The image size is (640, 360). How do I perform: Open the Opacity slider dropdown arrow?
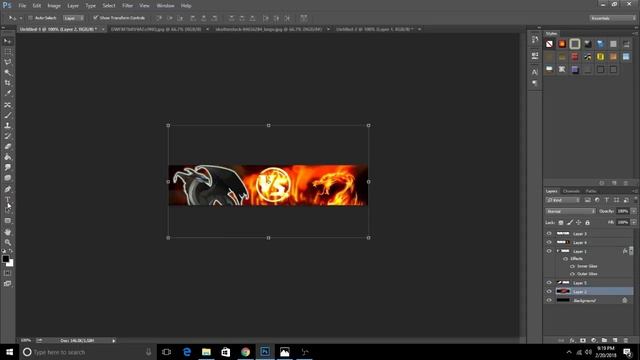[x=633, y=211]
